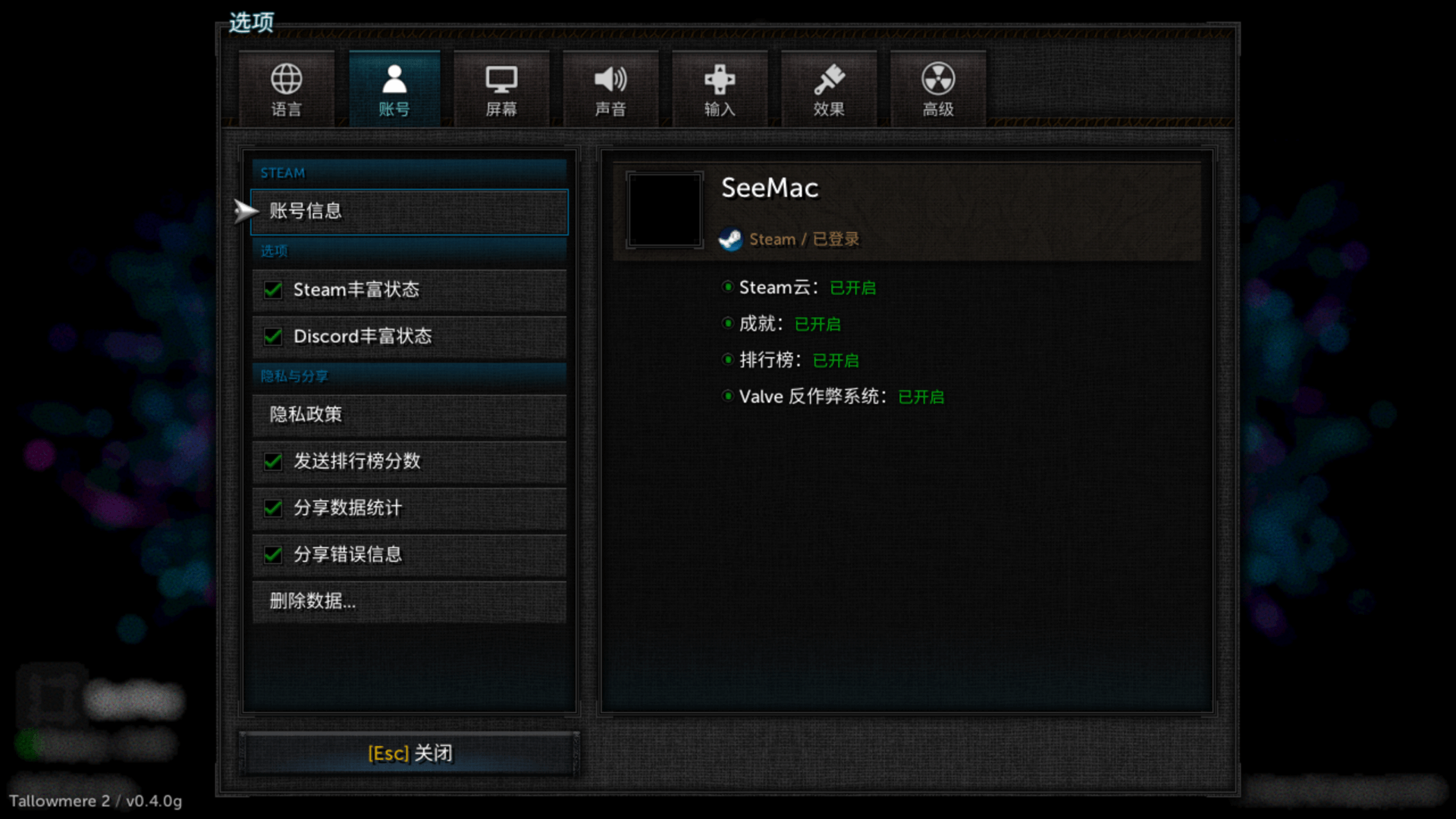Click the 删除数据... button

409,602
